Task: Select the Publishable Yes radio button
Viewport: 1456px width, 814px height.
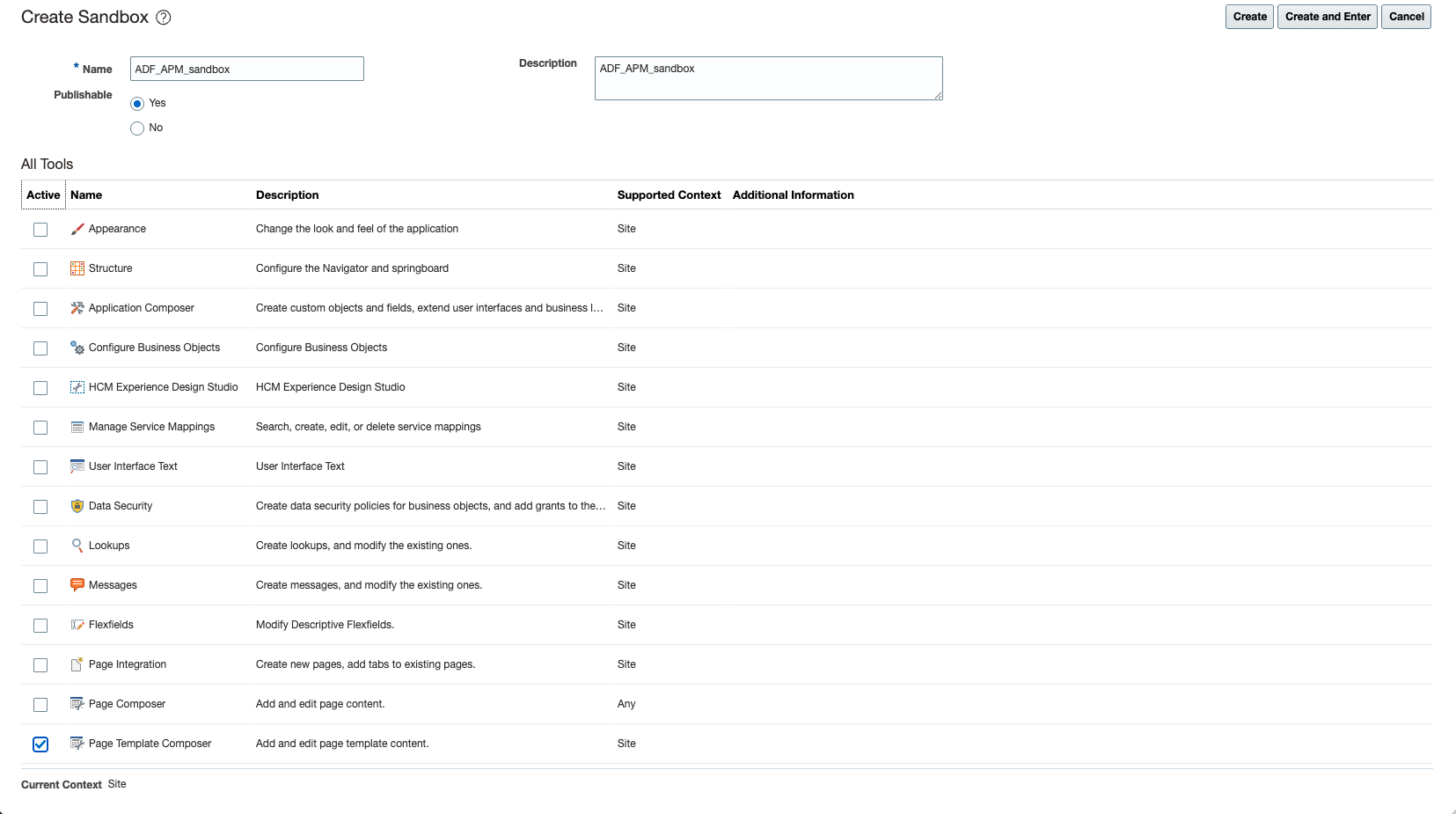Action: [137, 103]
